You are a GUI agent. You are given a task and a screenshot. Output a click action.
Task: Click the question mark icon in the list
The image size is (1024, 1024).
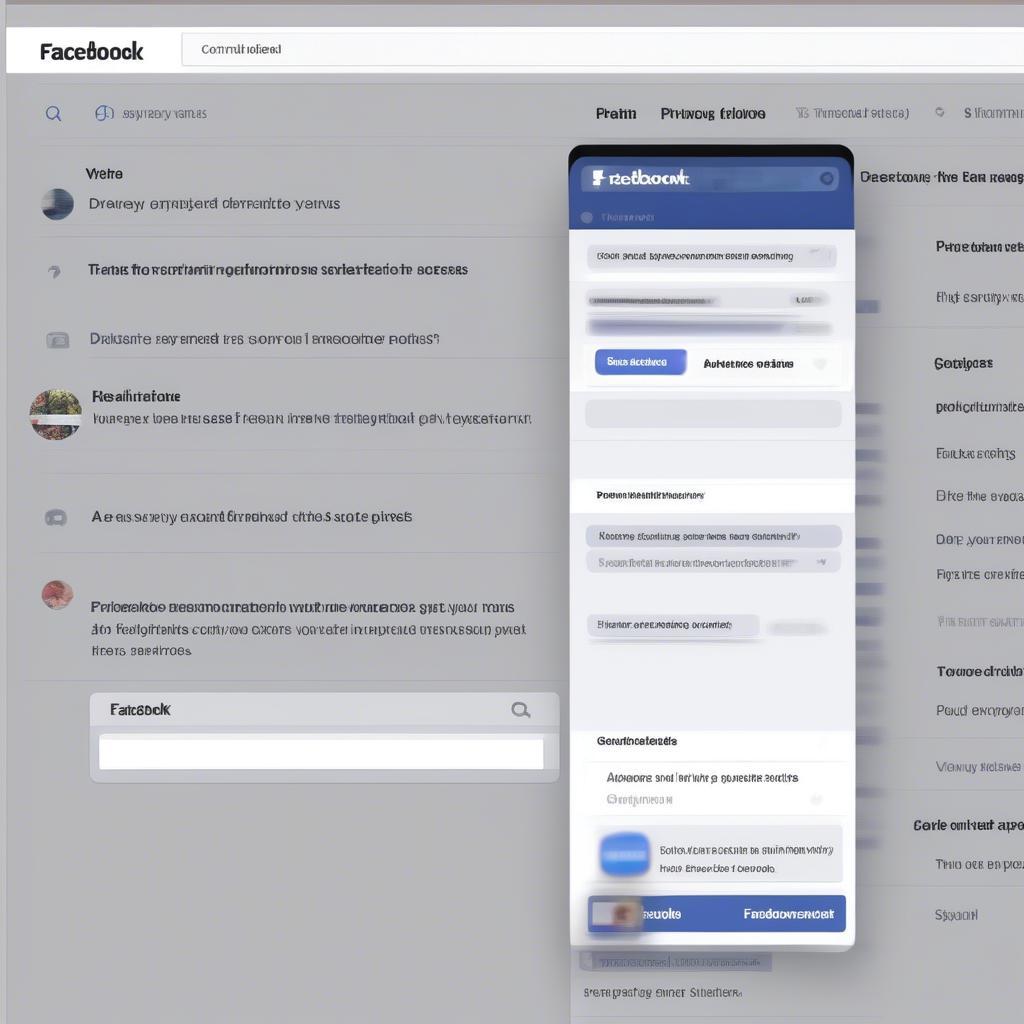coord(55,271)
